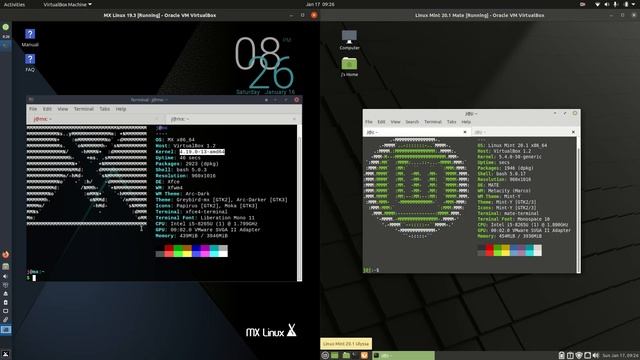640x360 pixels.
Task: Open the View menu in MX terminal
Action: point(62,109)
